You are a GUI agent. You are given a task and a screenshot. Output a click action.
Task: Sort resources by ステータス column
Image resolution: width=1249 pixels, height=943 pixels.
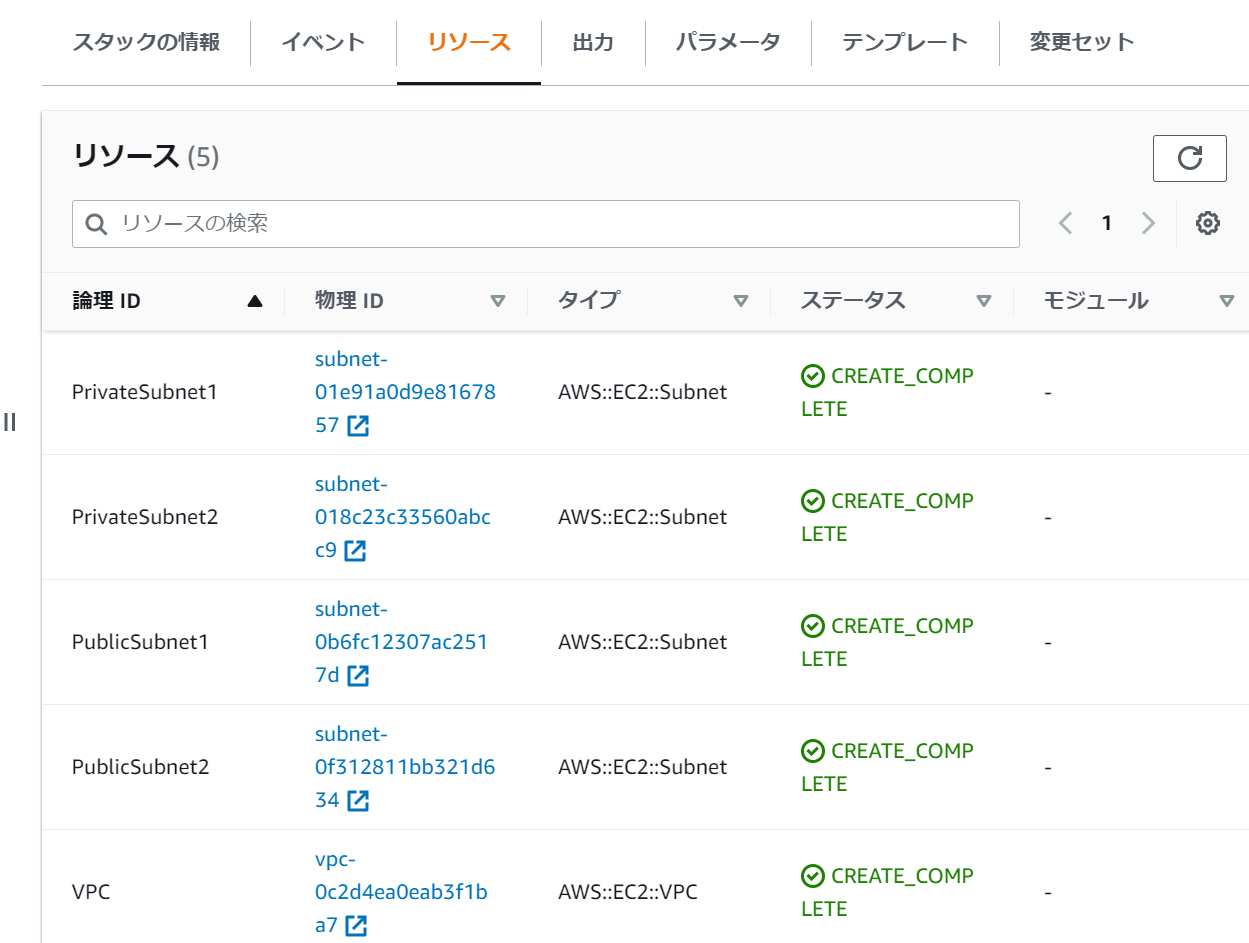click(984, 301)
